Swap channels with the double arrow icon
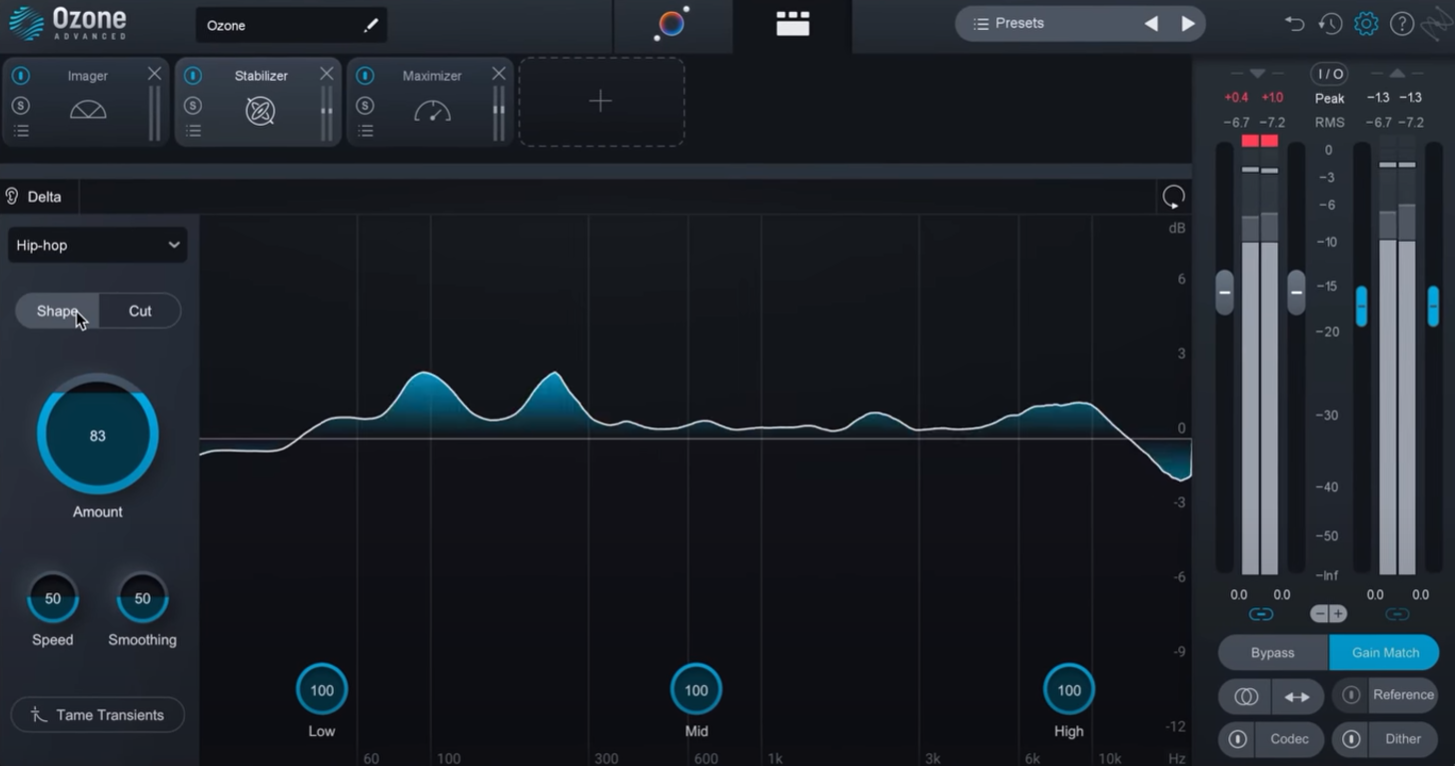The width and height of the screenshot is (1455, 766). point(1297,696)
